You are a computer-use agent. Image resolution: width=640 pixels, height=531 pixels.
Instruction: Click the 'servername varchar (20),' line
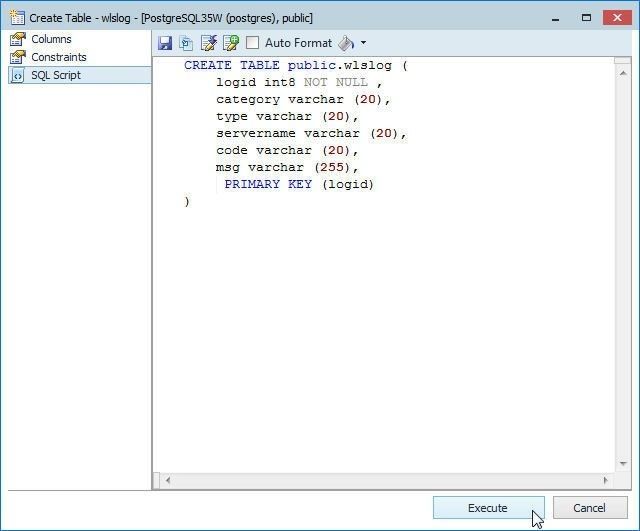[x=311, y=133]
